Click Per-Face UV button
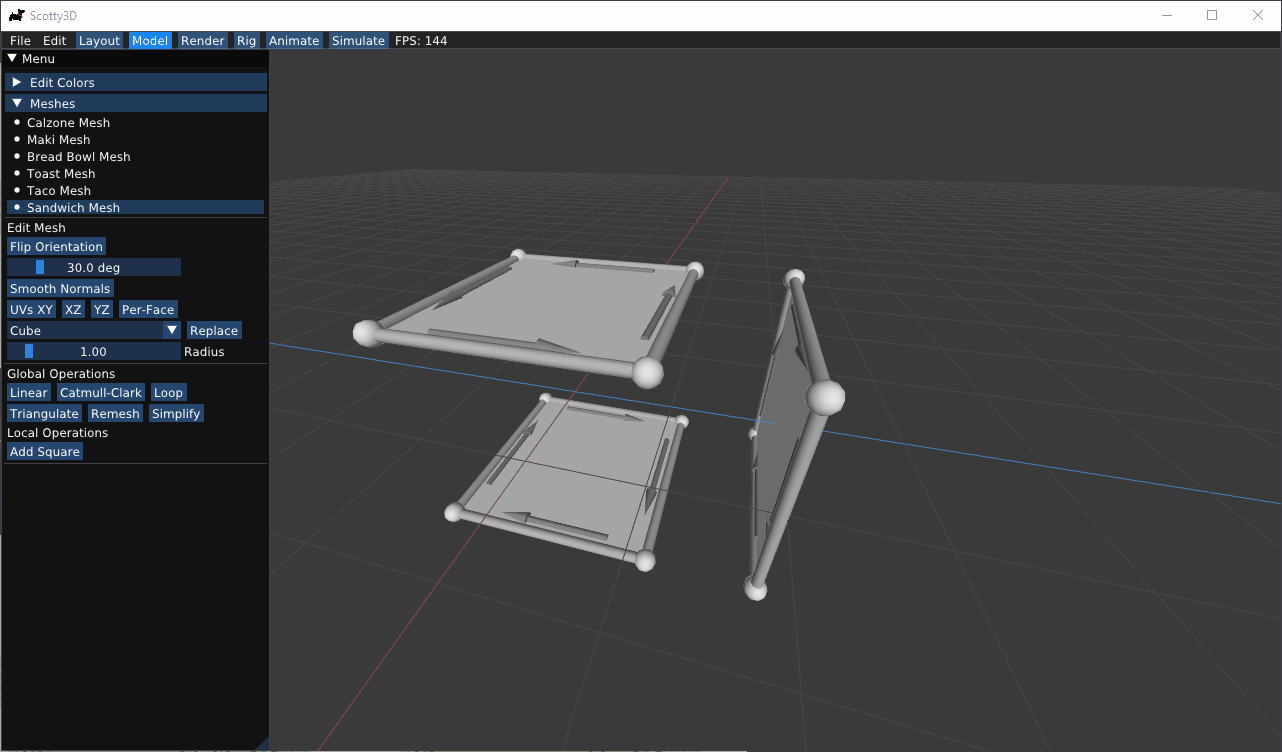The height and width of the screenshot is (752, 1282). coord(148,310)
